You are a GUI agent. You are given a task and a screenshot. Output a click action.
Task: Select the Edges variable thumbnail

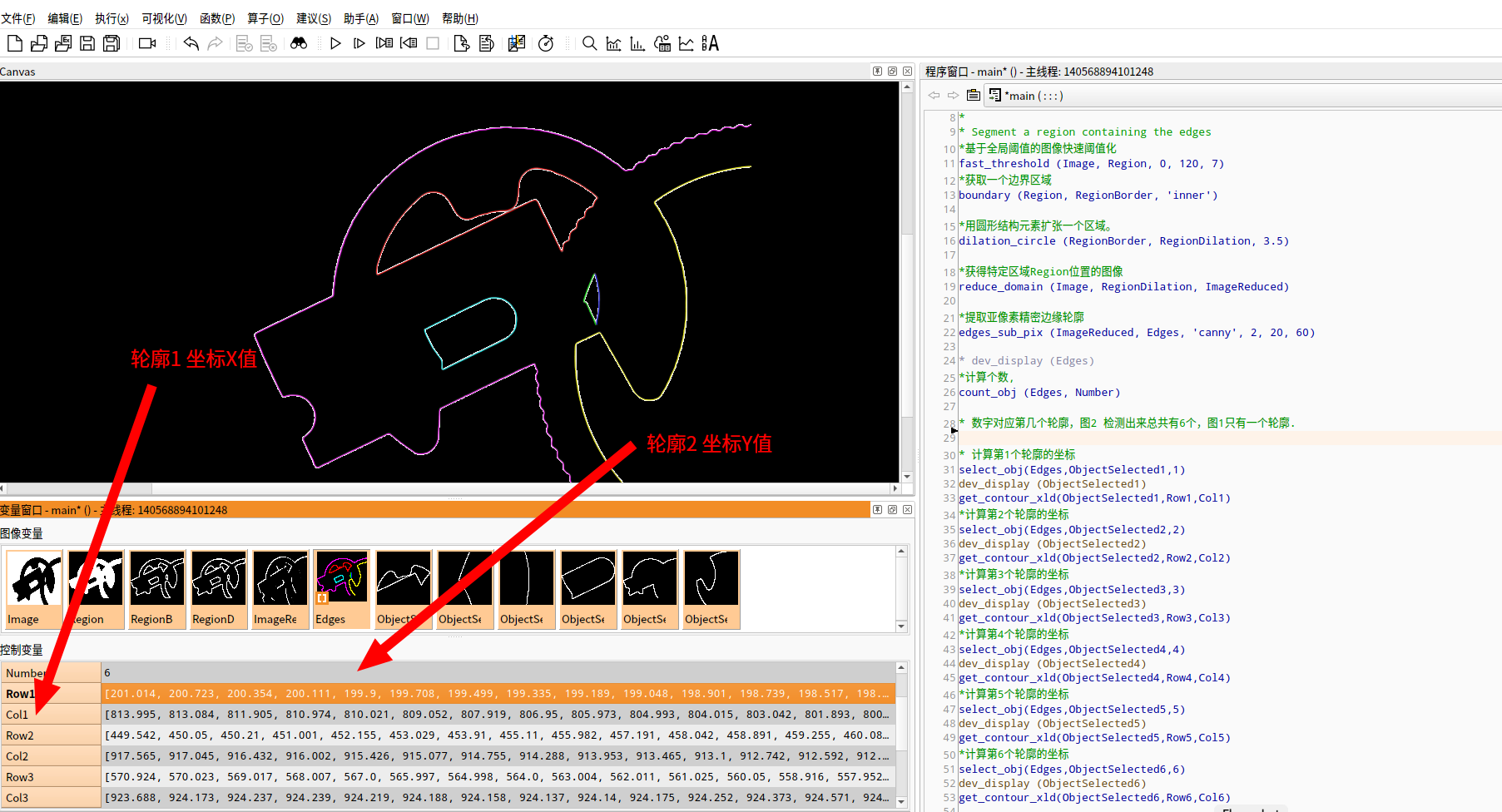click(x=342, y=589)
